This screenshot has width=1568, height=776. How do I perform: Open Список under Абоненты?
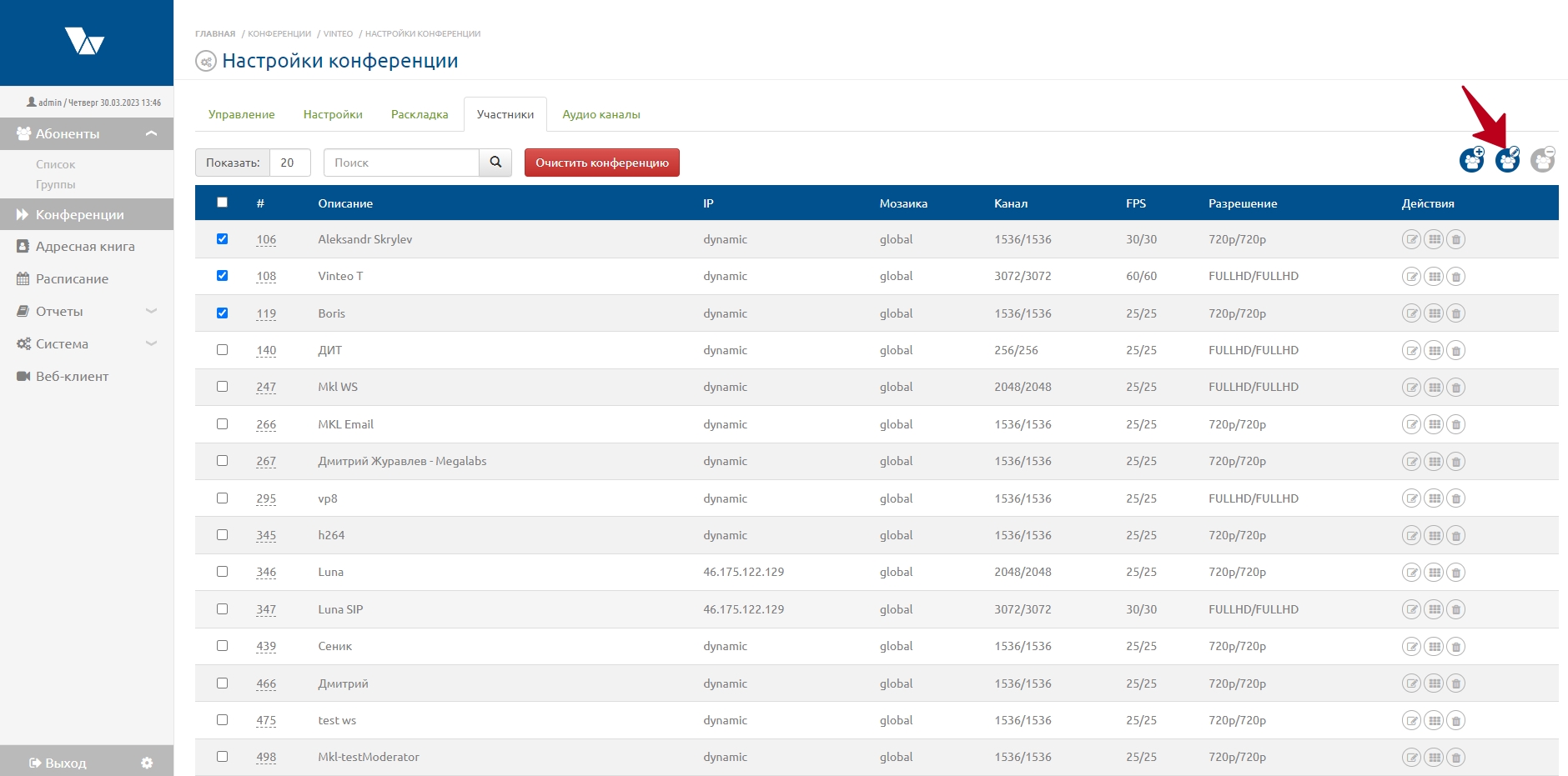pos(56,164)
